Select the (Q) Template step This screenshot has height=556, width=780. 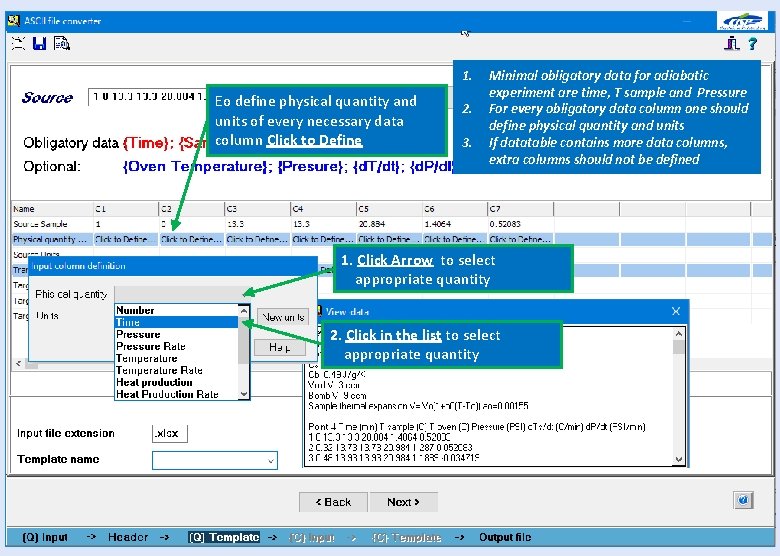(224, 537)
